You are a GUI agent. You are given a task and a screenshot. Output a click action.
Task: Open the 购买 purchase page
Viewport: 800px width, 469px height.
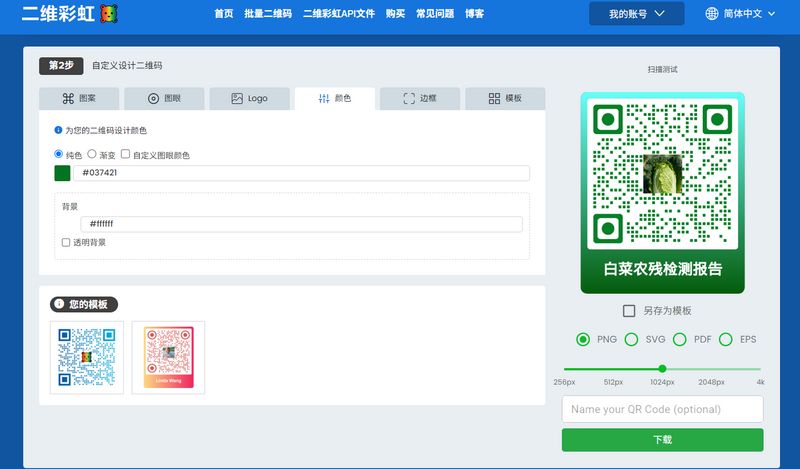coord(395,14)
